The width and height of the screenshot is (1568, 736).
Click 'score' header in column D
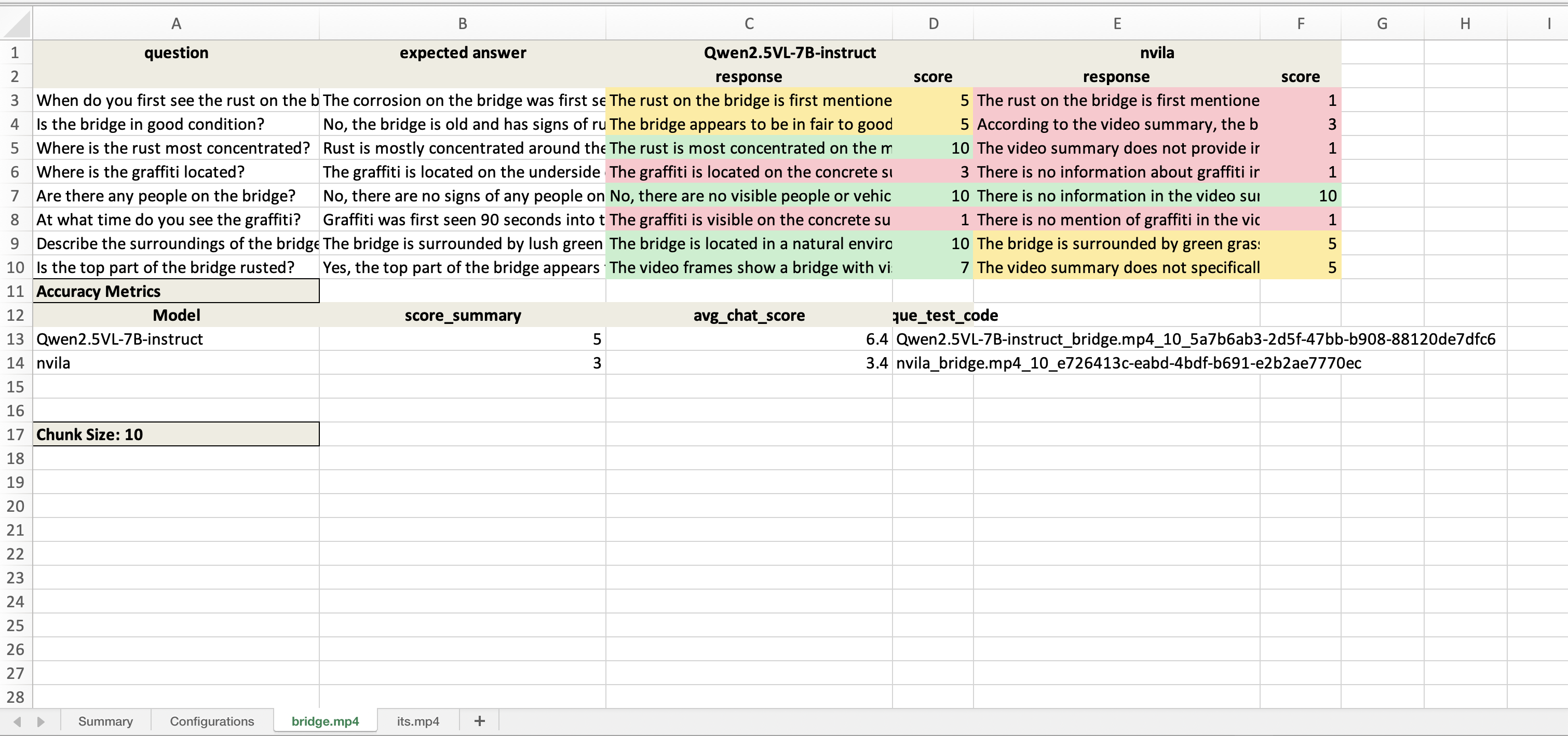coord(933,77)
